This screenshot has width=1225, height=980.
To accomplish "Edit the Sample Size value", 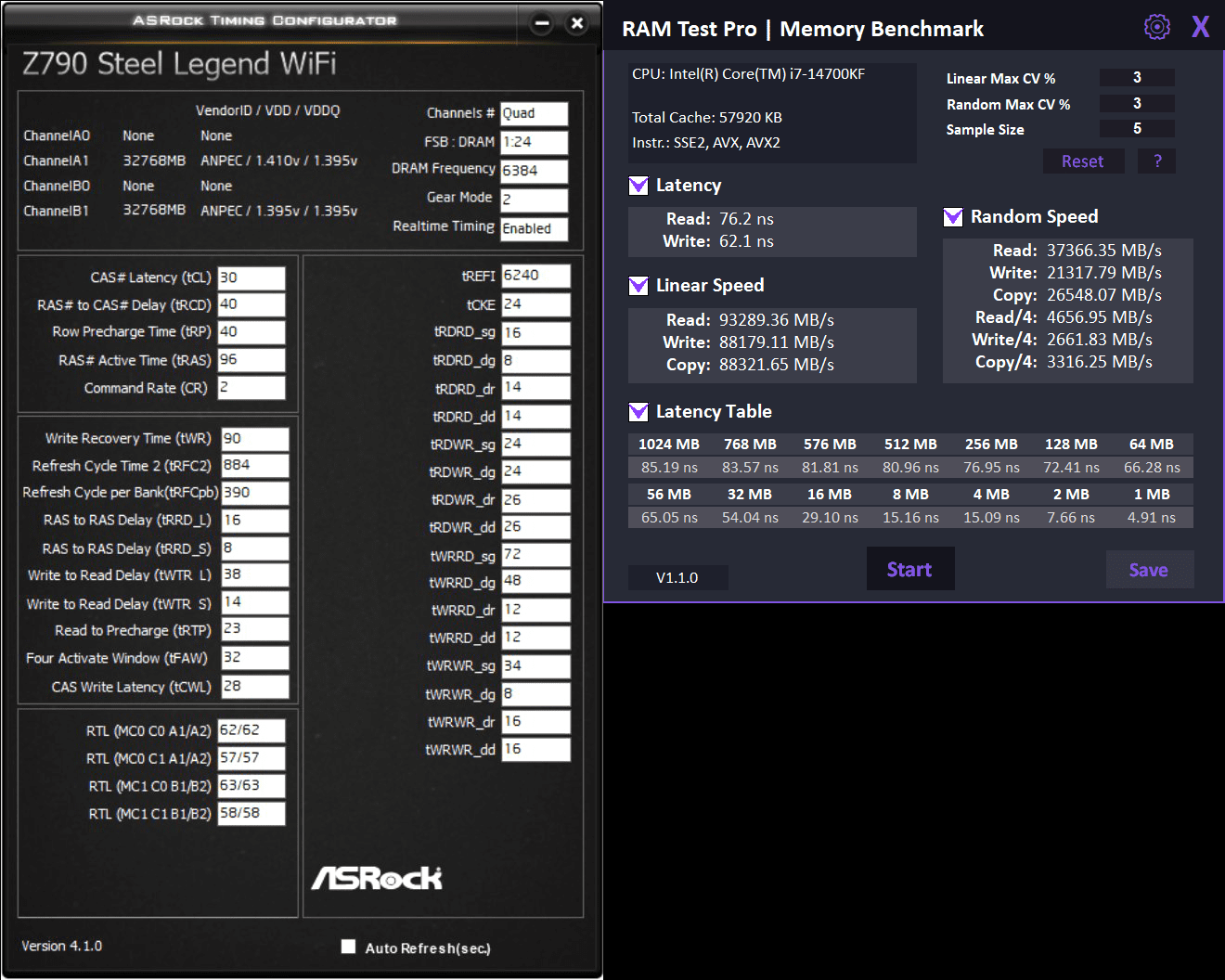I will tap(1137, 129).
